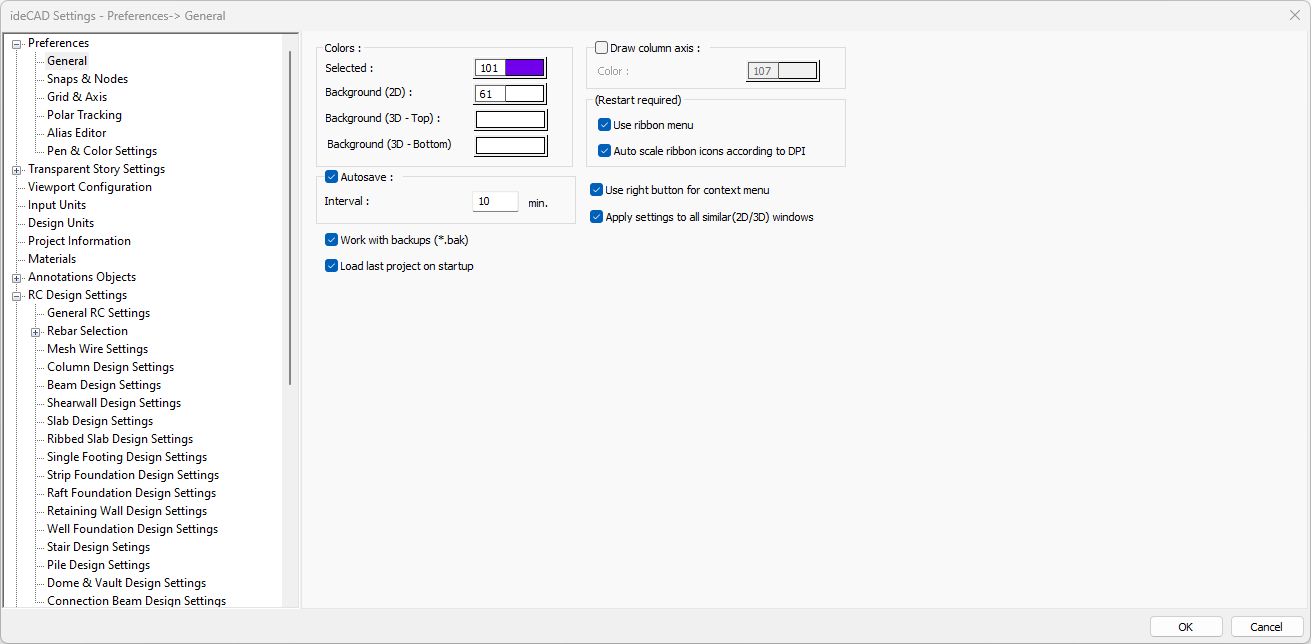
Task: Open Beam Design Settings
Action: [x=104, y=385]
